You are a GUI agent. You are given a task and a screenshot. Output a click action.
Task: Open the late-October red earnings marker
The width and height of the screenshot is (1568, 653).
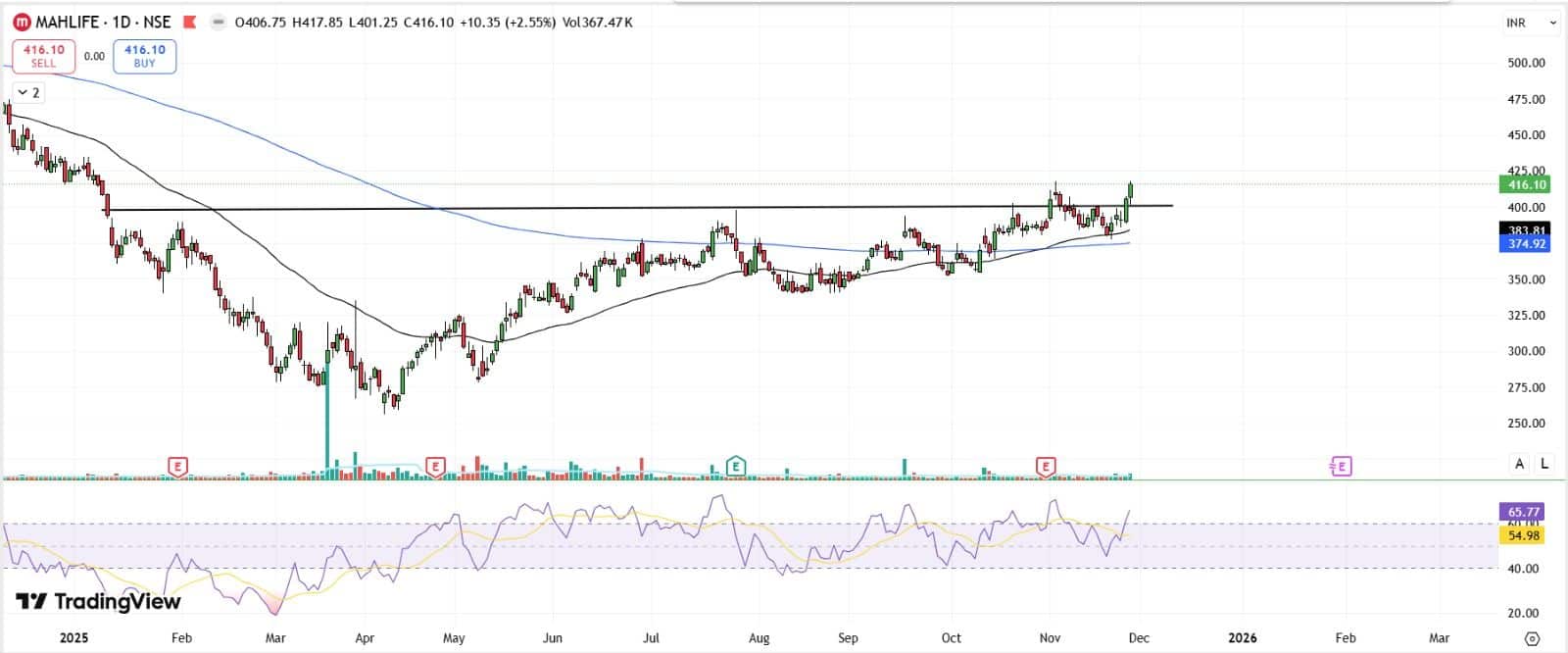[1047, 467]
